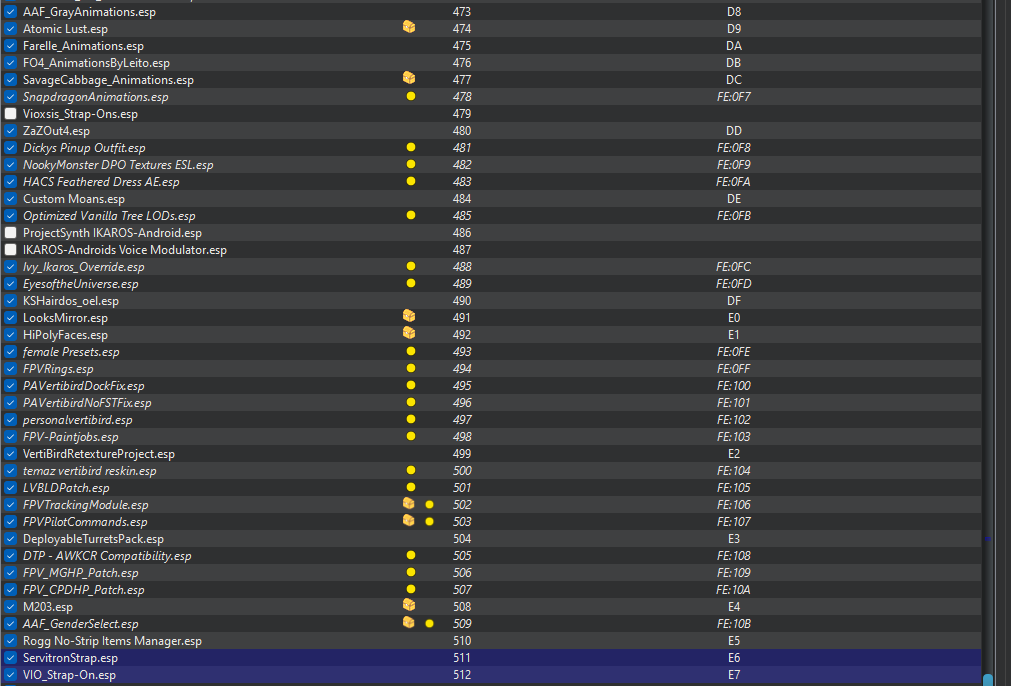Click the yellow dot for FPVRings.esp
The width and height of the screenshot is (1011, 686).
pos(411,369)
